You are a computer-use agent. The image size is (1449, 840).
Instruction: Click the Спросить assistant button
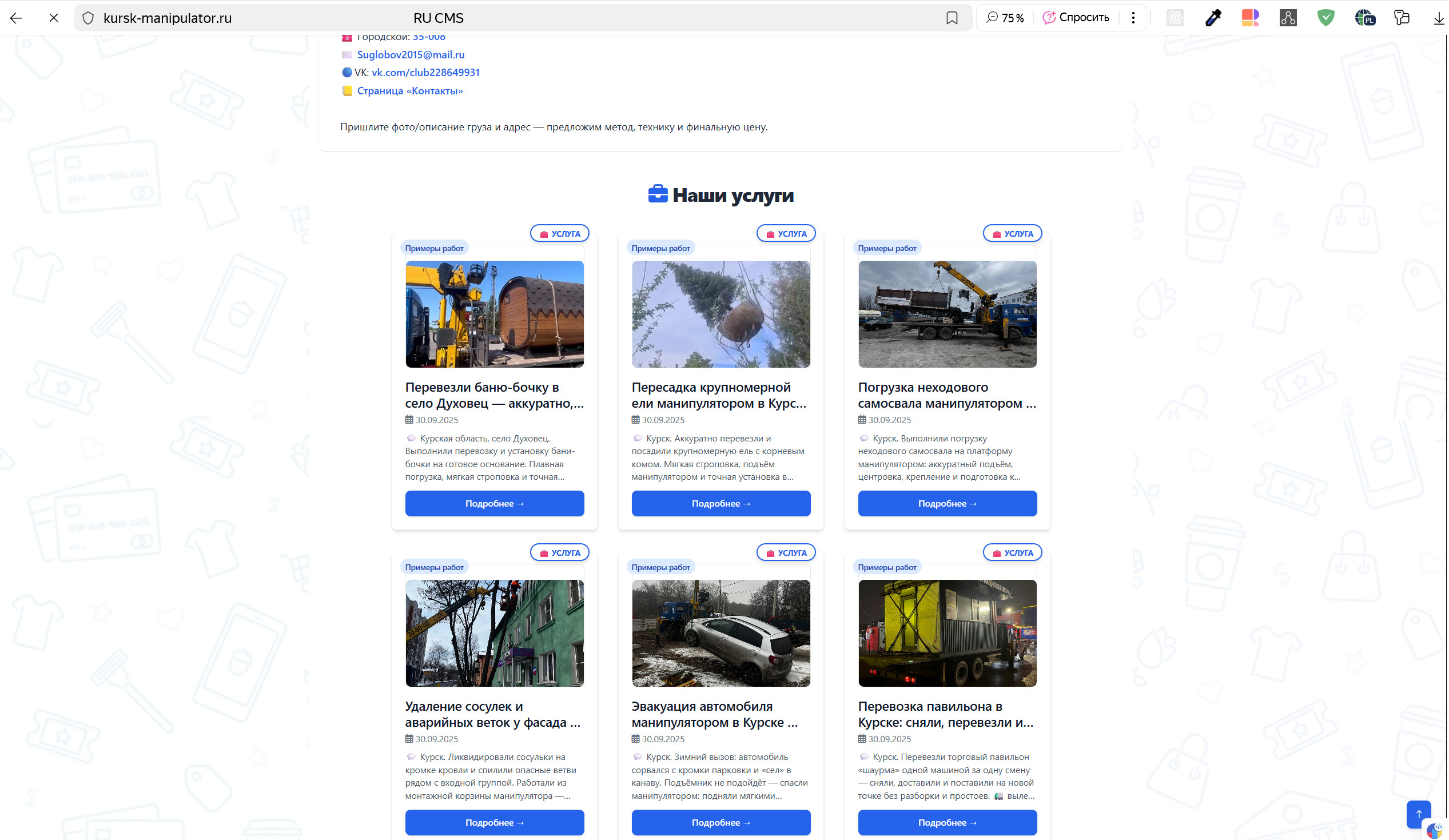pos(1076,18)
